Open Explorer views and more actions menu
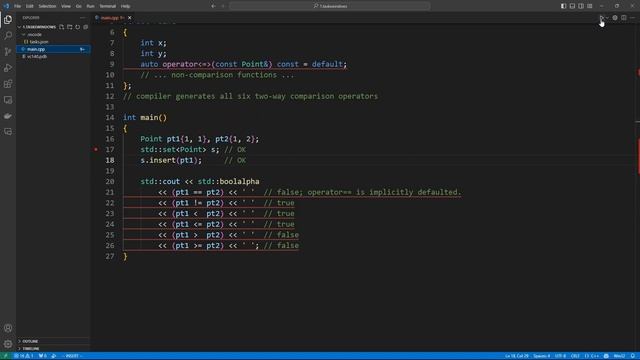 pos(83,18)
